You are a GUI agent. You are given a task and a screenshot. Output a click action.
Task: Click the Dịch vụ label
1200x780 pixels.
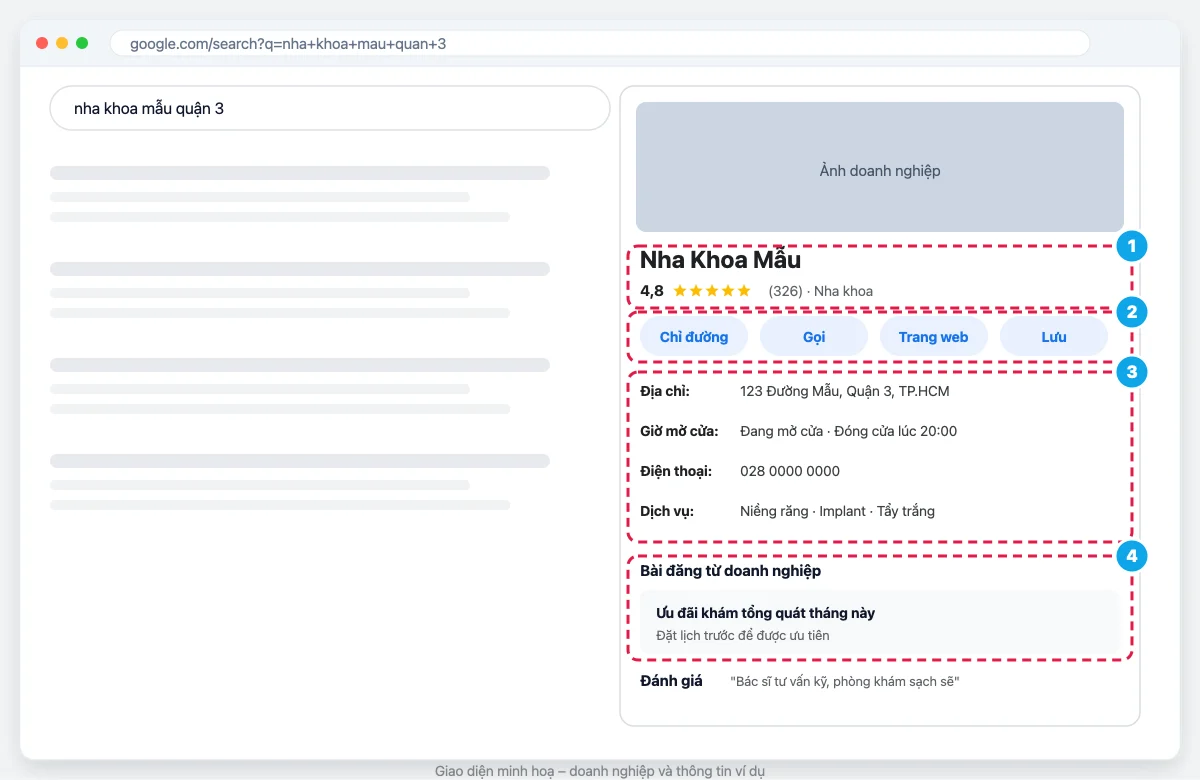pyautogui.click(x=667, y=511)
